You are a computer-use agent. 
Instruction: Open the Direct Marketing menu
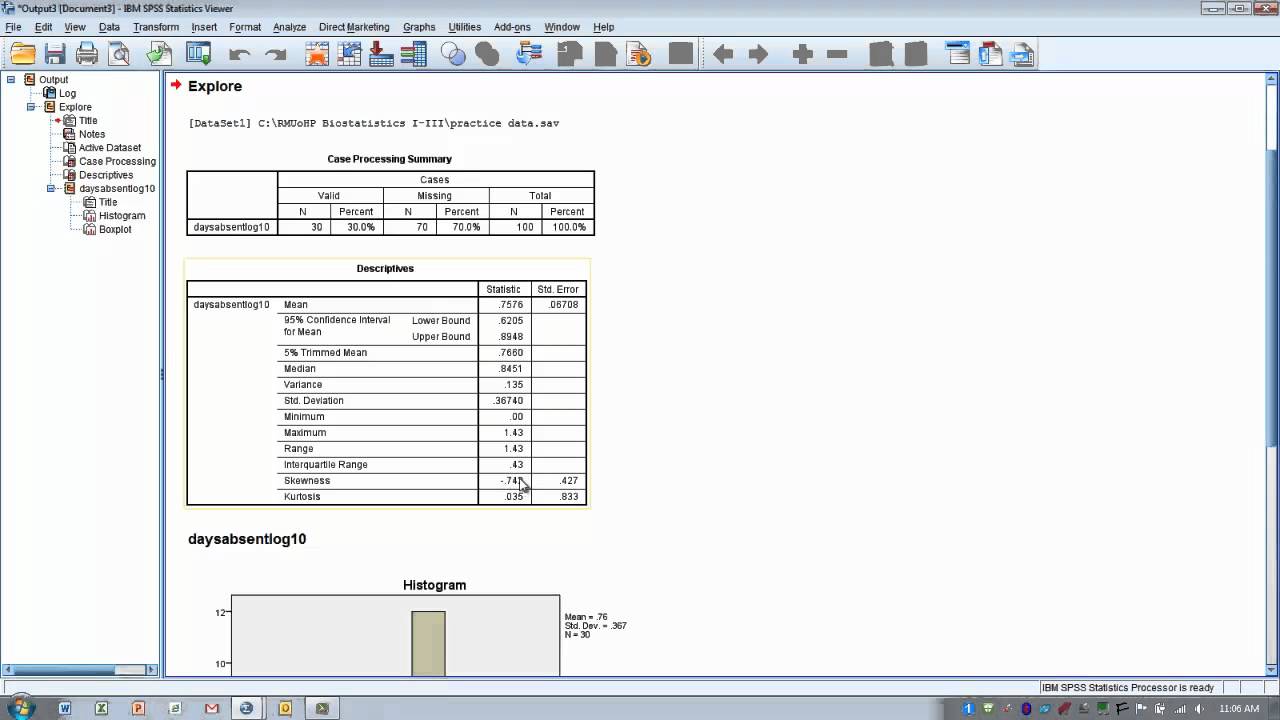click(354, 27)
